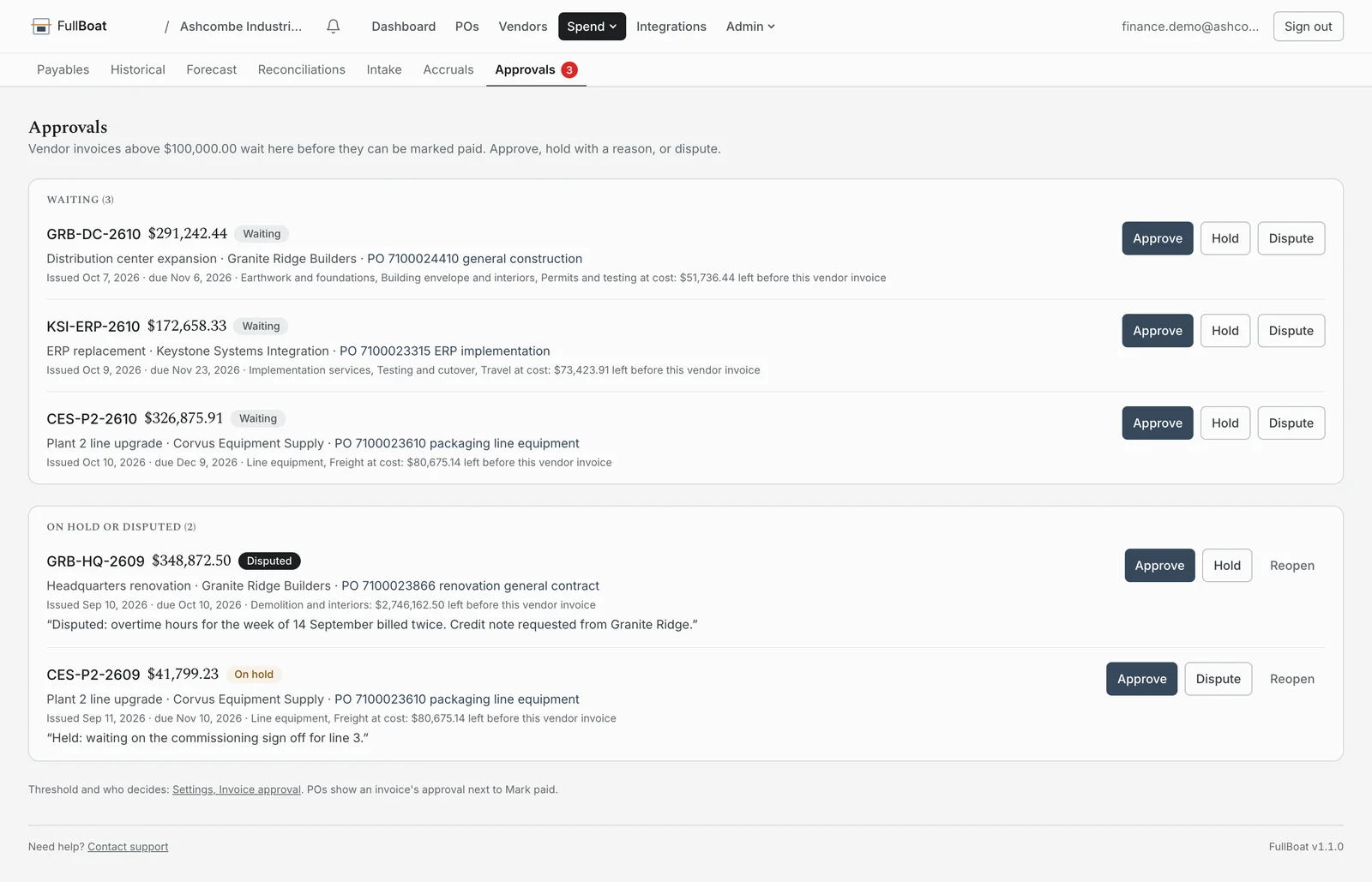Approve invoice GRB-DC-2610
The width and height of the screenshot is (1372, 882).
point(1158,238)
